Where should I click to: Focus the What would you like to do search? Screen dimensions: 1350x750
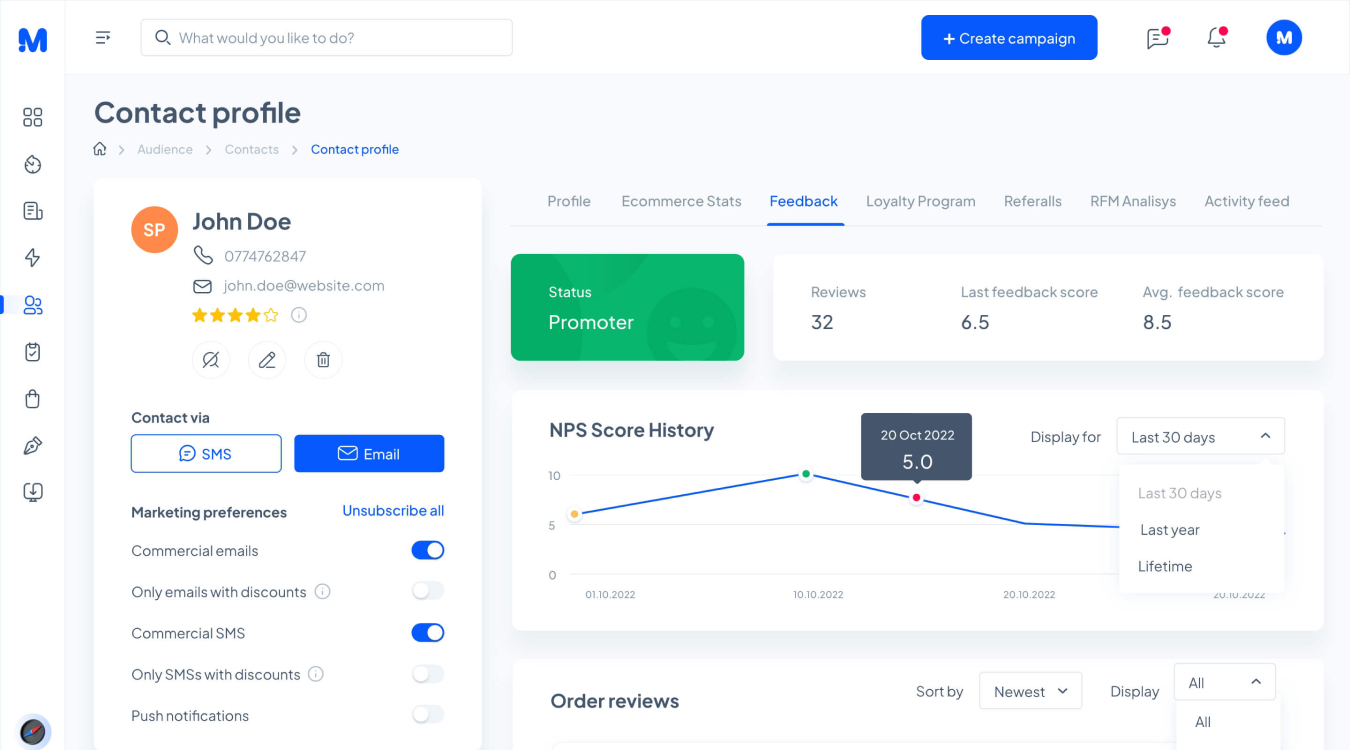[x=327, y=38]
